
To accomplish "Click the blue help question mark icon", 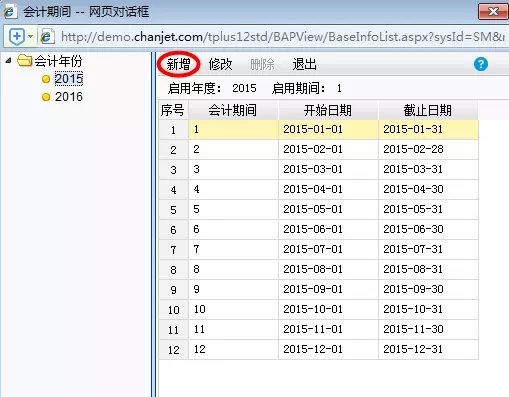I will pos(481,64).
